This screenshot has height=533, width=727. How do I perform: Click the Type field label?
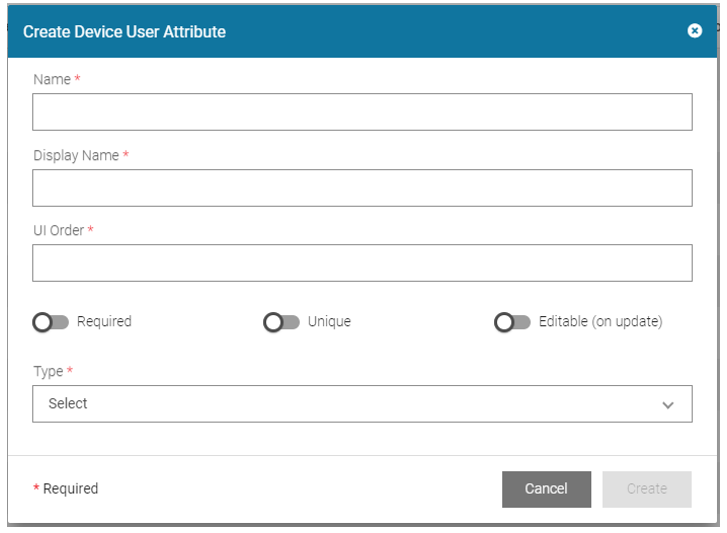click(x=48, y=371)
